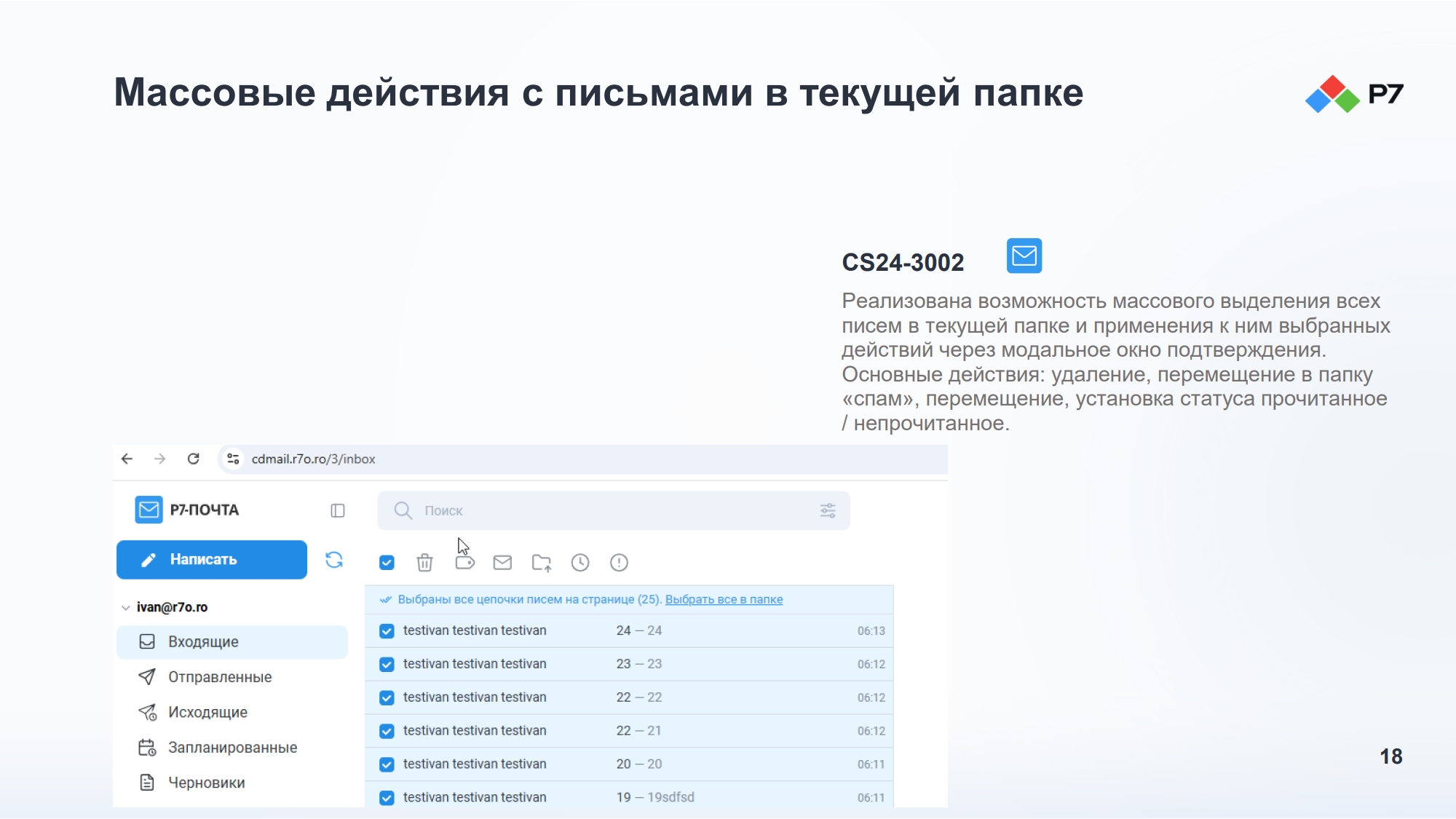Mark selected mail as read with envelope icon
The image size is (1456, 819).
[x=502, y=563]
